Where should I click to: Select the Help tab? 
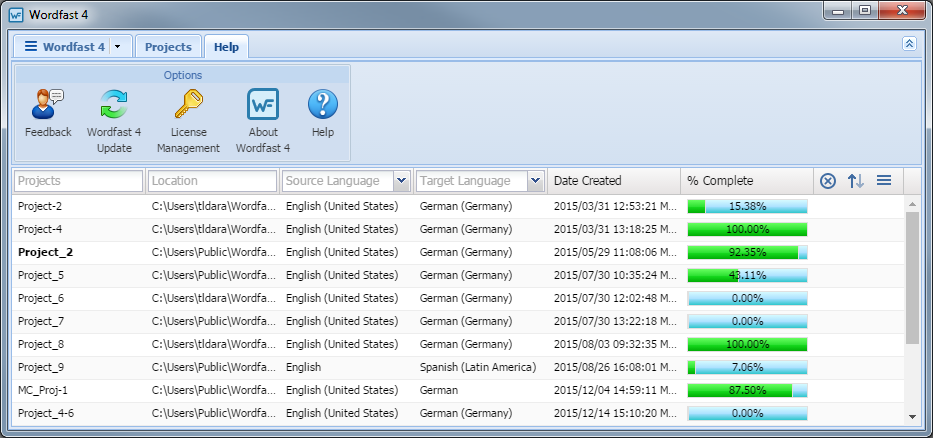point(226,47)
